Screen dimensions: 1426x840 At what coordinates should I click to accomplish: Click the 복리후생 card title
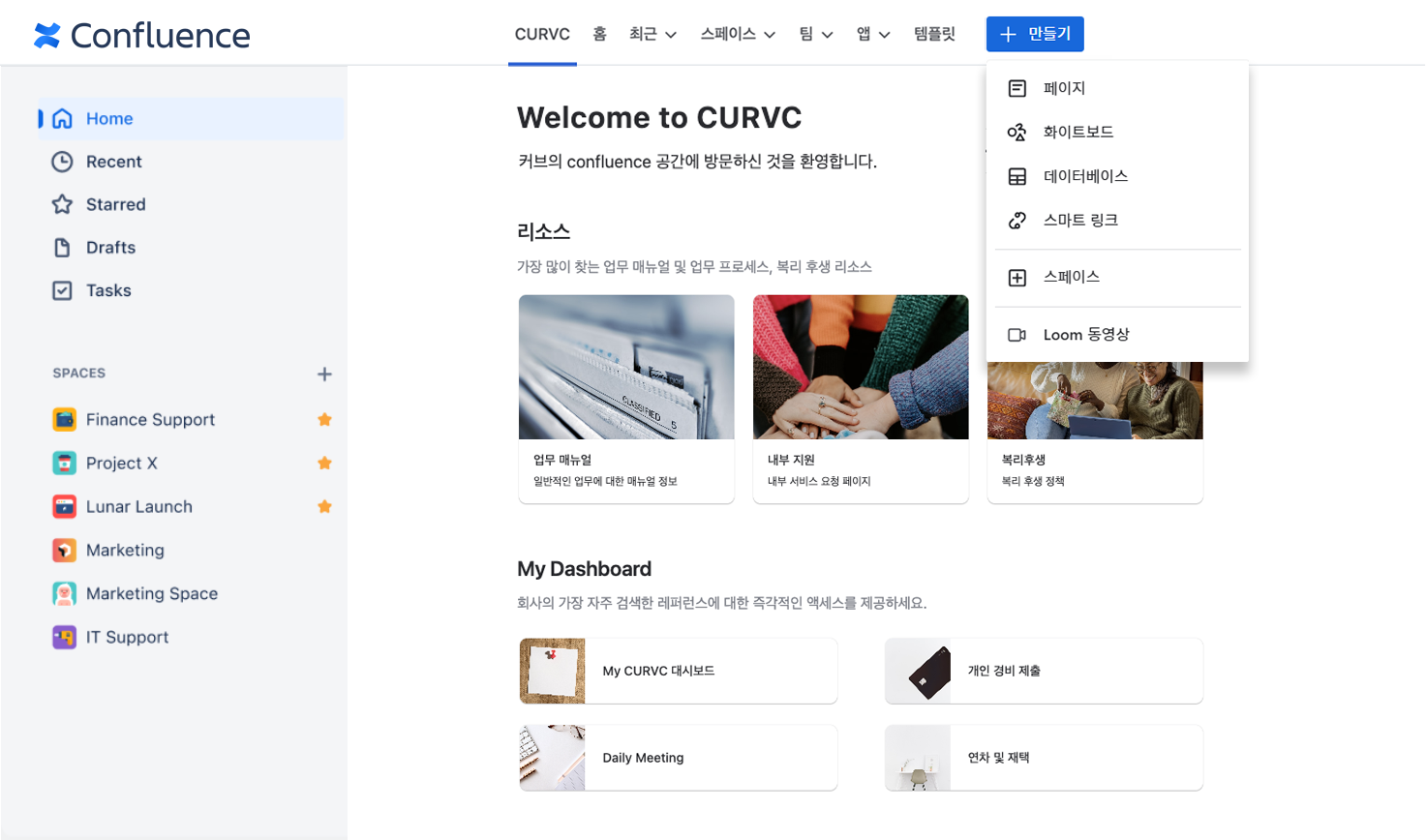click(x=1023, y=460)
